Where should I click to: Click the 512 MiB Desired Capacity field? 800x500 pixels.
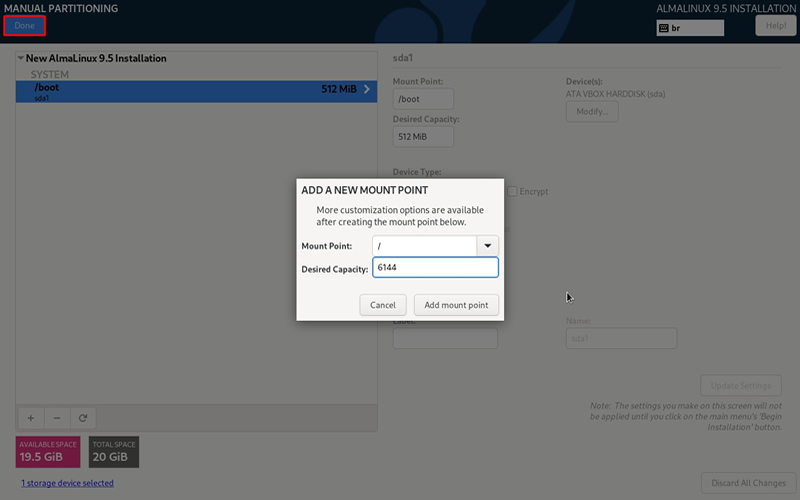(423, 137)
